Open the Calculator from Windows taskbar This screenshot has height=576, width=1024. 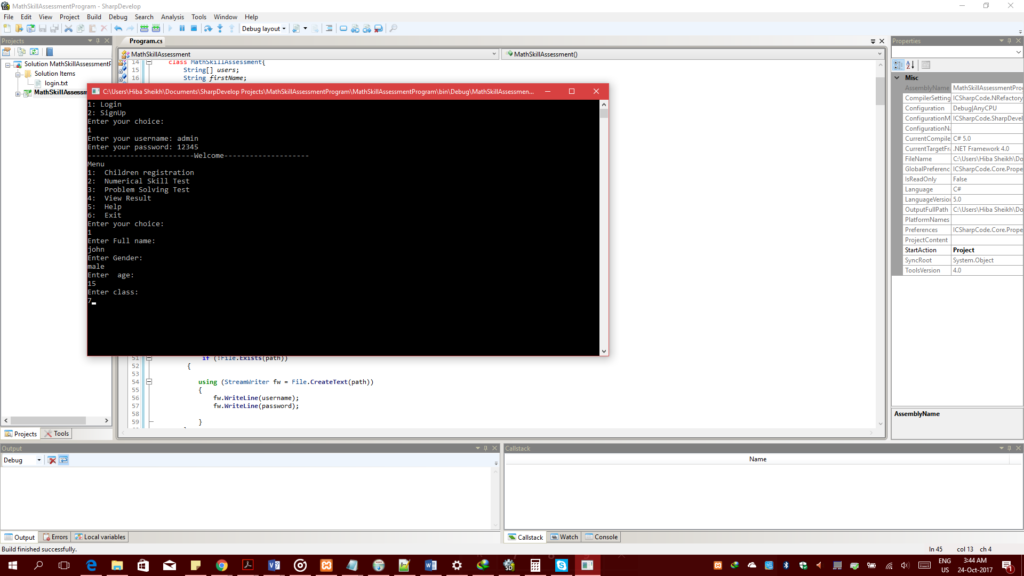pyautogui.click(x=535, y=565)
